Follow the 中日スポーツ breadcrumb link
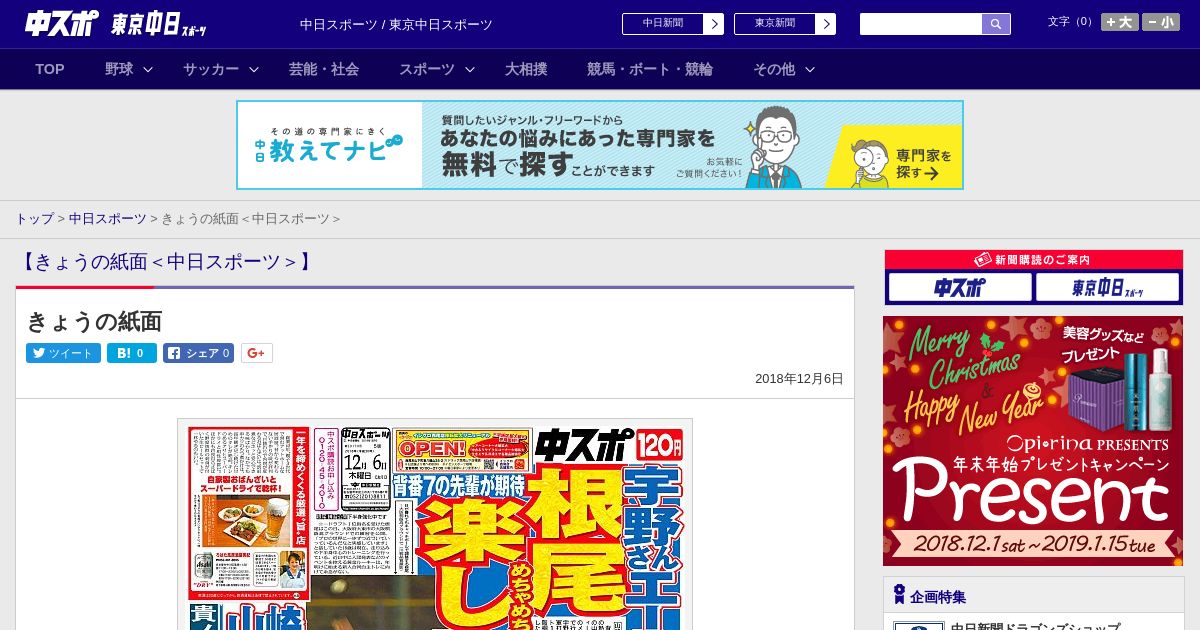 (x=108, y=219)
